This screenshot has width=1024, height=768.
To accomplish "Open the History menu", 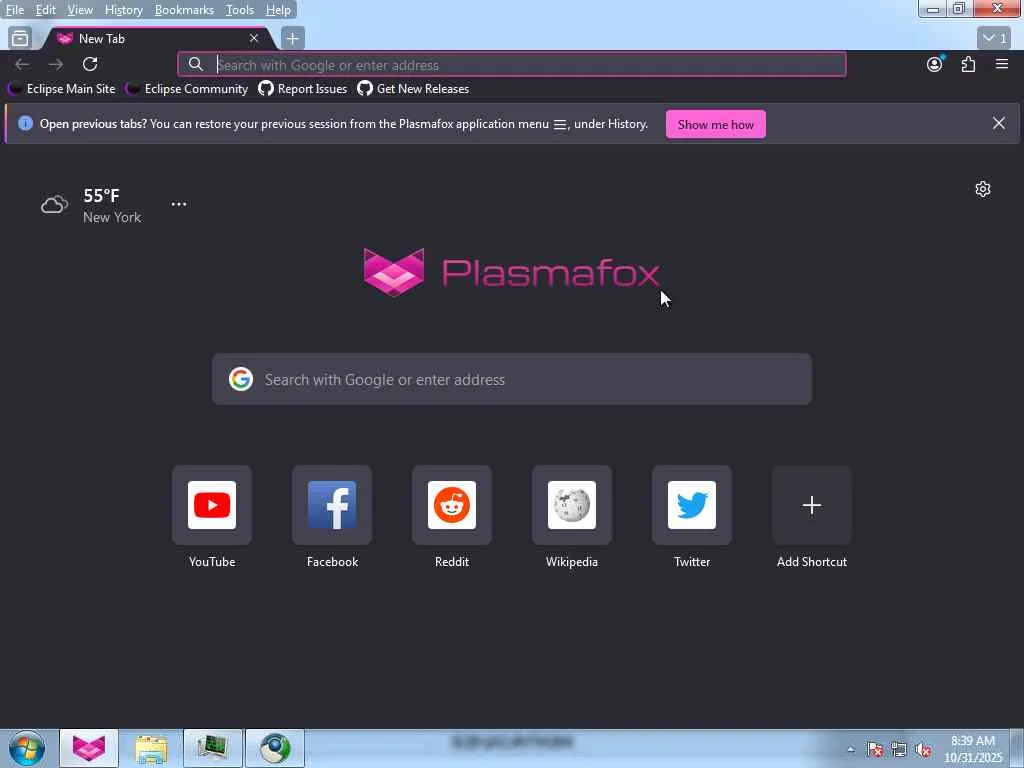I will point(123,10).
